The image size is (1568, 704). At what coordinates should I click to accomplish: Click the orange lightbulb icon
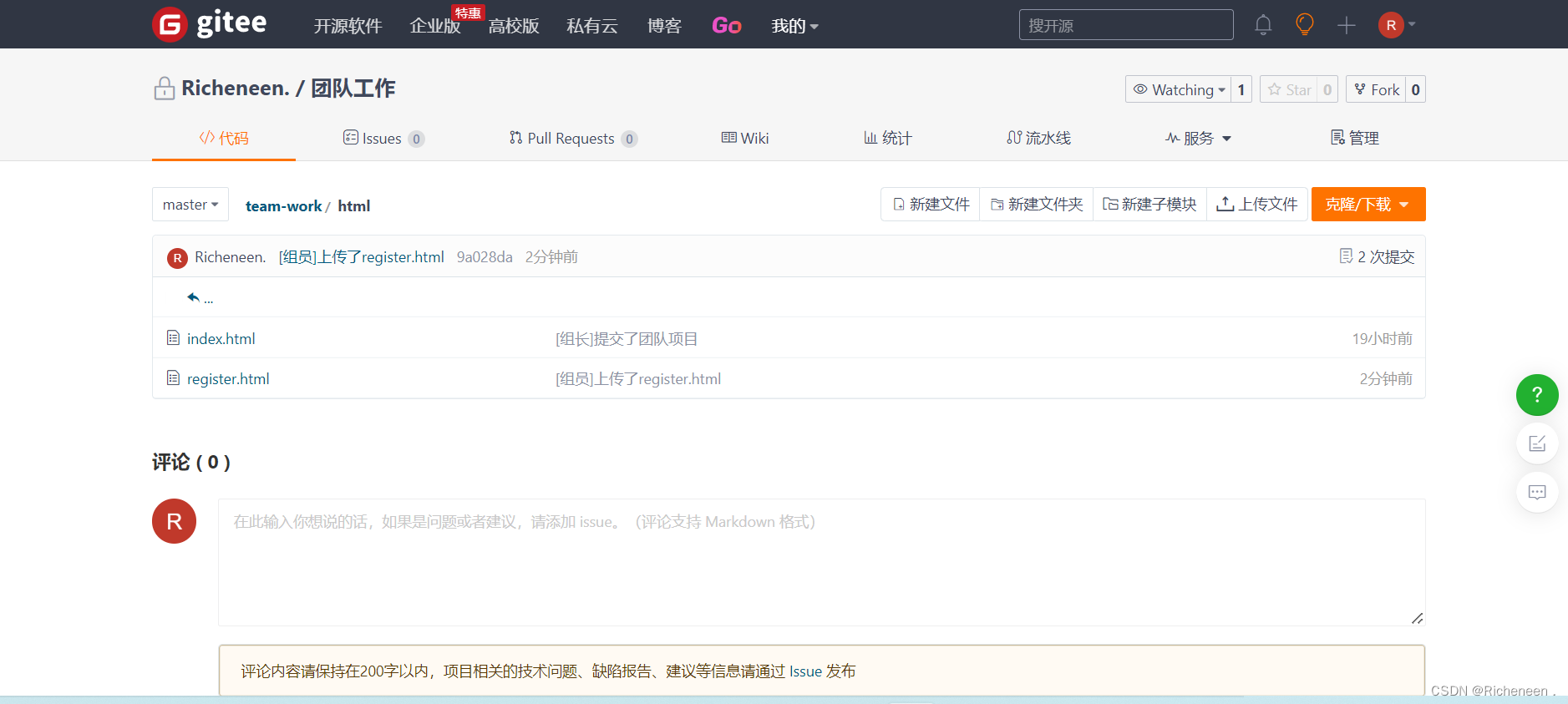click(x=1304, y=24)
